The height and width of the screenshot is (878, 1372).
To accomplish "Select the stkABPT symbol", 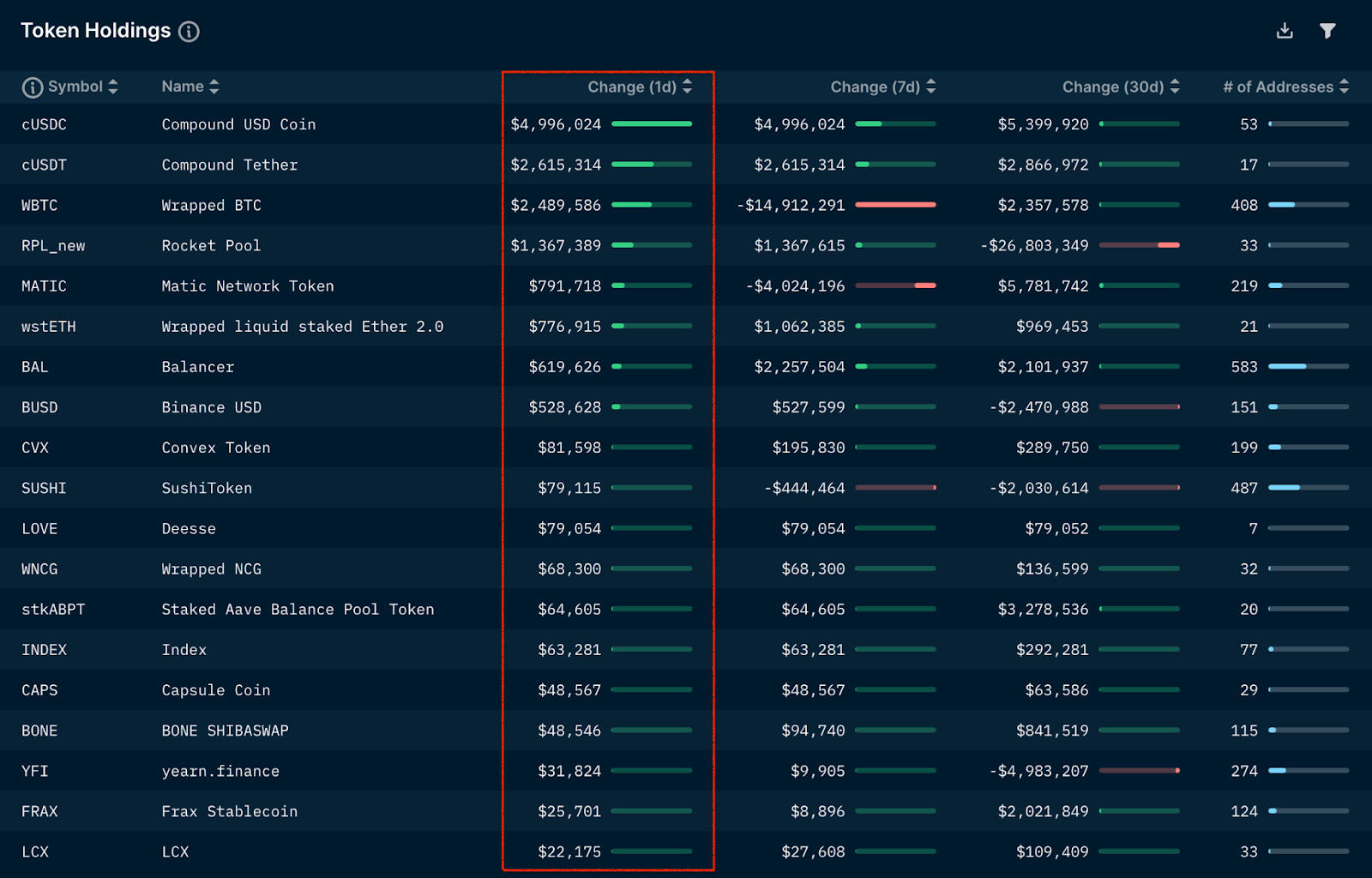I will click(x=53, y=610).
